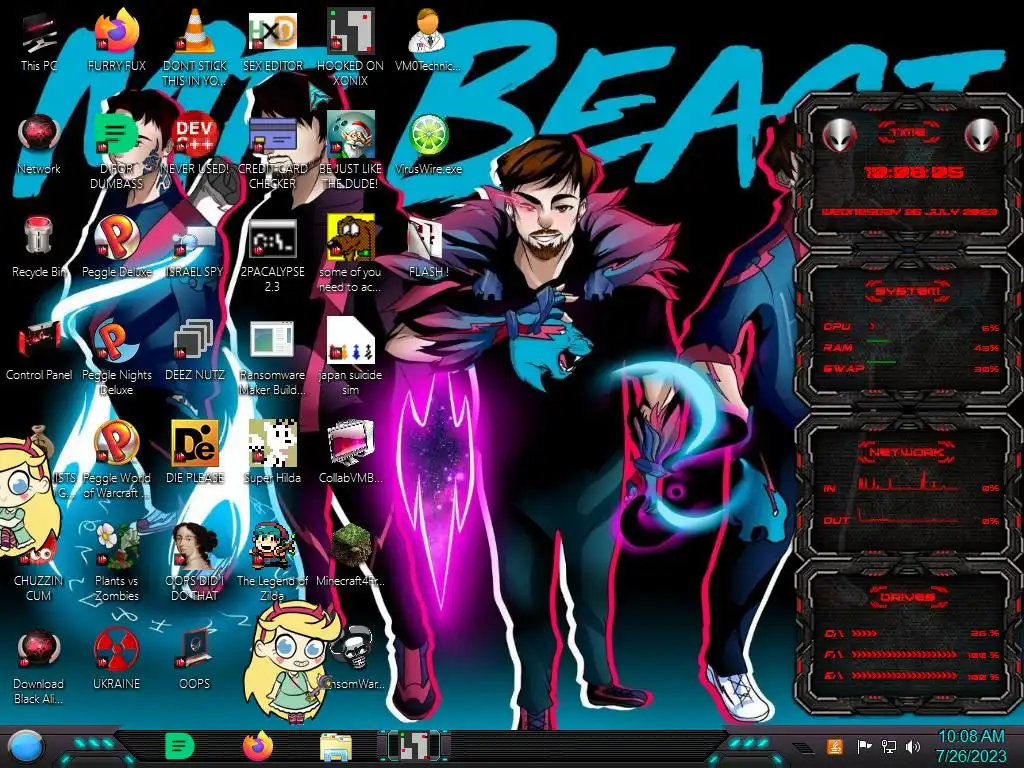
Task: Switch to the active Xonix taskbar window
Action: pyautogui.click(x=414, y=746)
